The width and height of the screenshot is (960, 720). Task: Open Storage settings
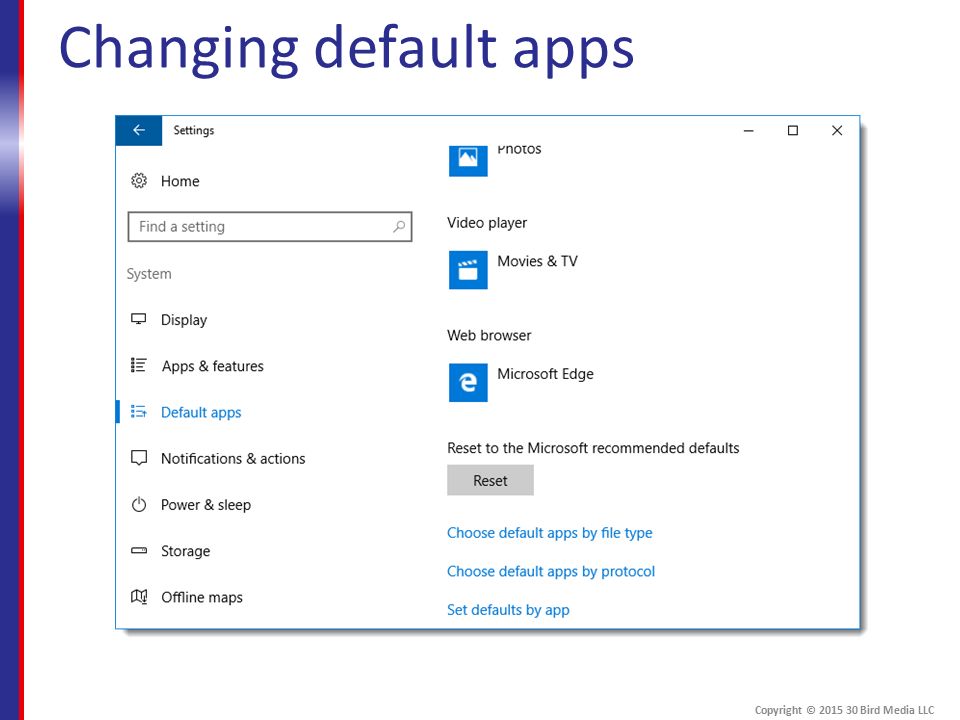pyautogui.click(x=186, y=551)
